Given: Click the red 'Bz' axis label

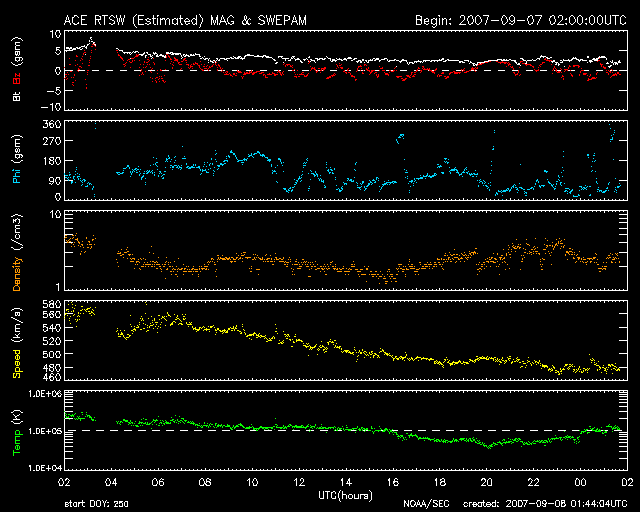Looking at the screenshot, I should [17, 78].
